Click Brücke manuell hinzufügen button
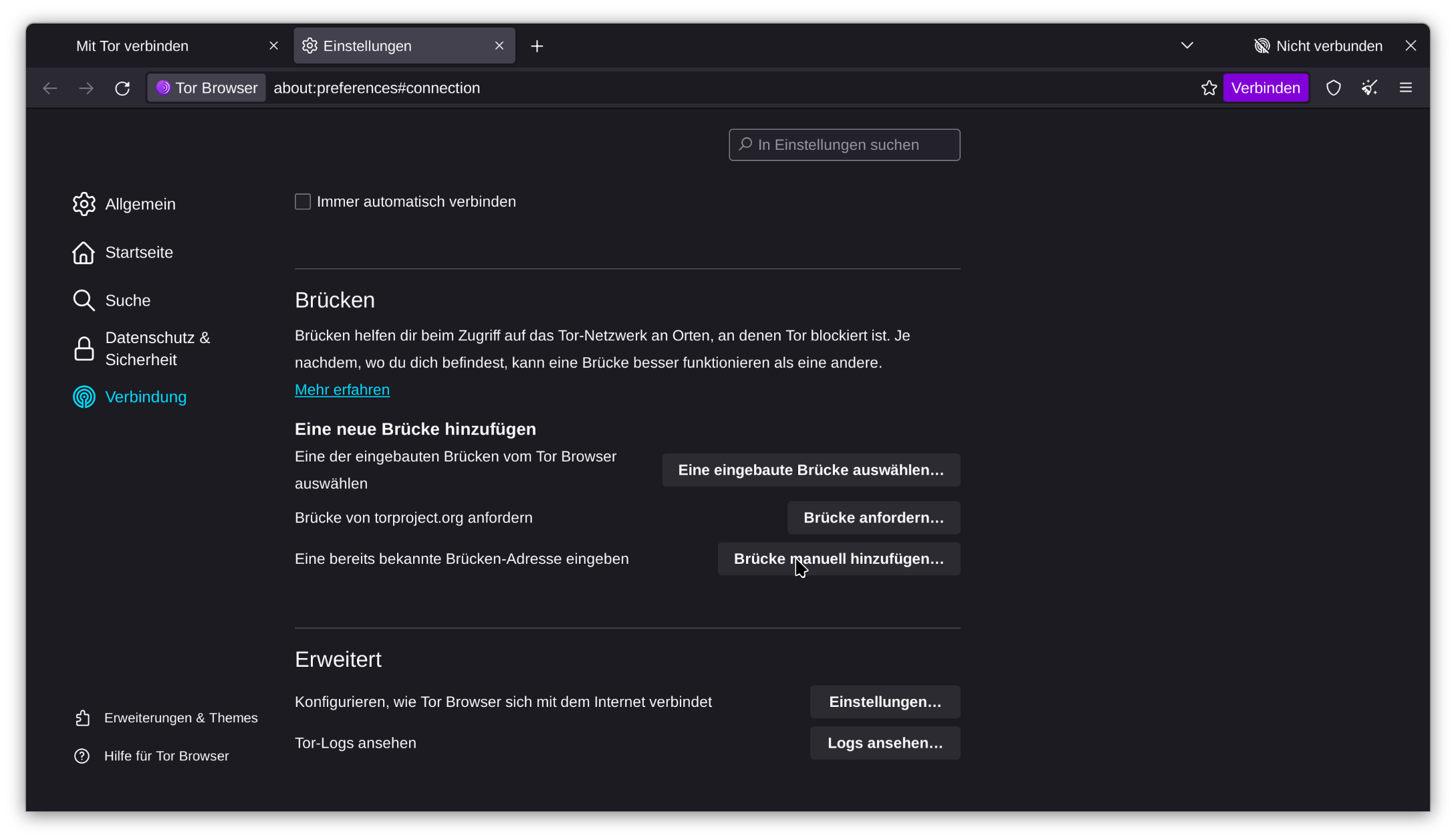 [x=839, y=559]
